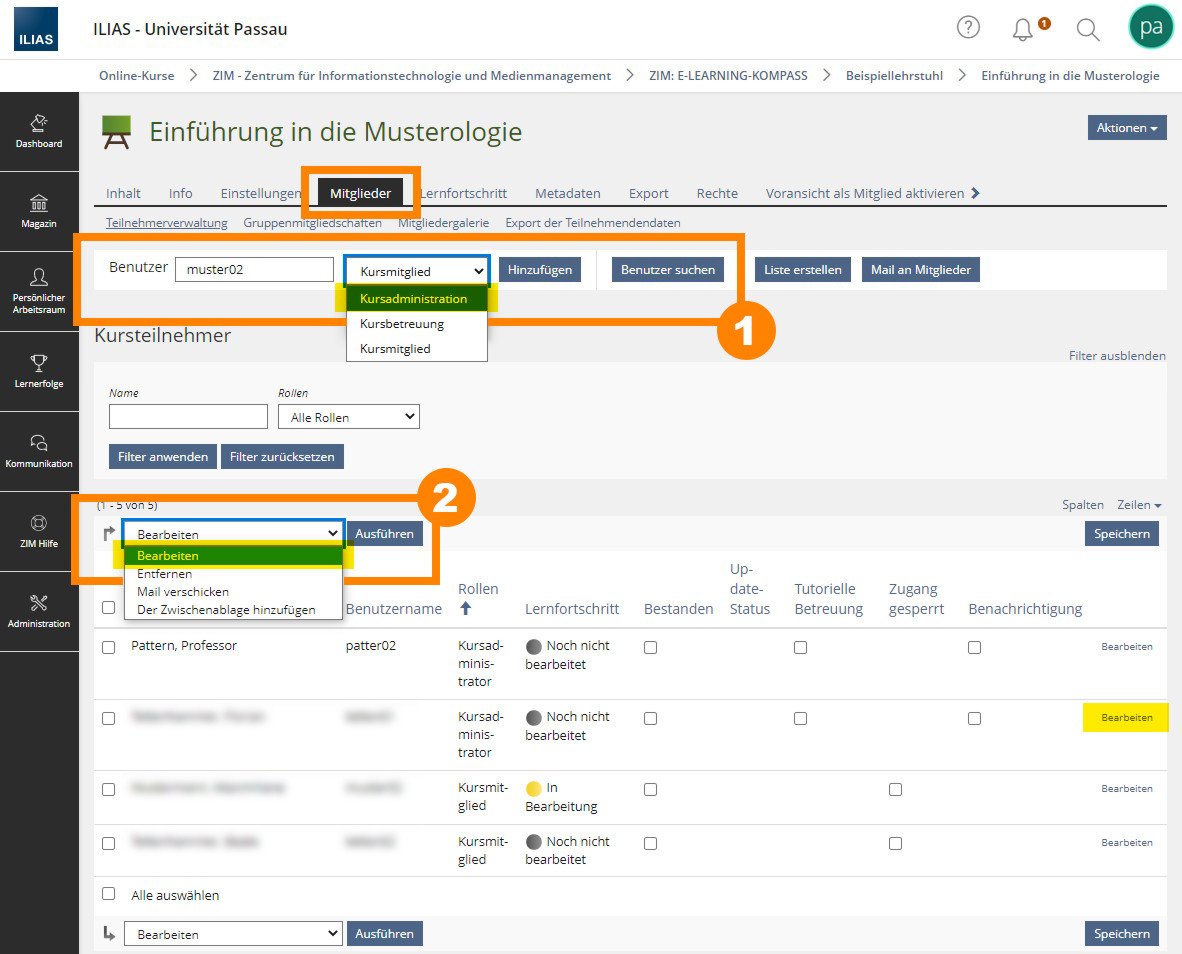Click the search magnifier icon
Viewport: 1182px width, 954px height.
[x=1088, y=29]
